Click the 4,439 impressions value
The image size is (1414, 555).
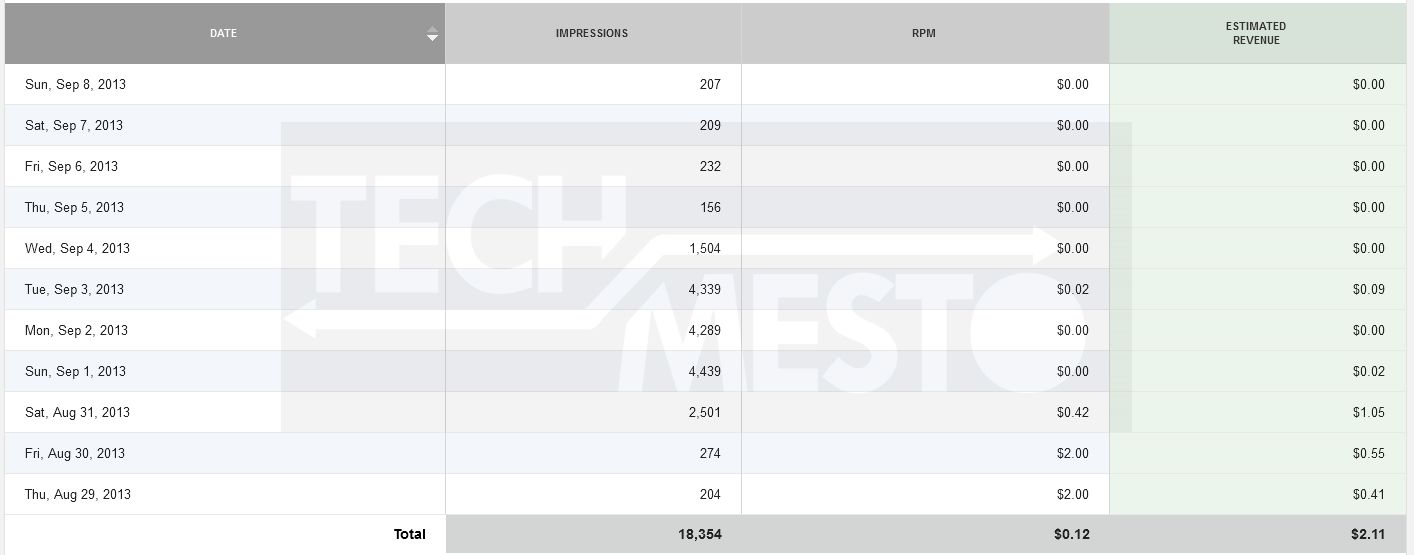[x=705, y=371]
